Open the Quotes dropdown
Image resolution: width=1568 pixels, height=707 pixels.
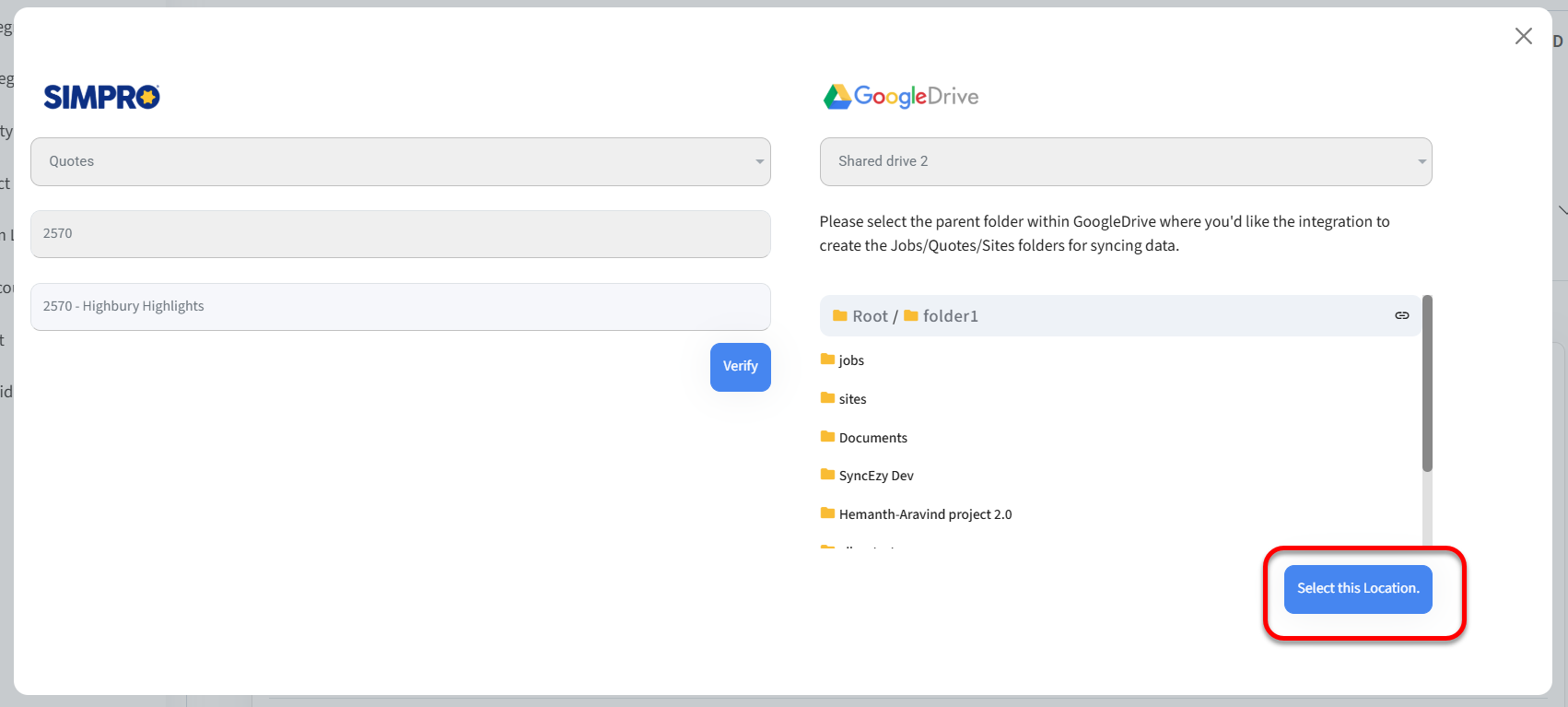click(x=401, y=161)
